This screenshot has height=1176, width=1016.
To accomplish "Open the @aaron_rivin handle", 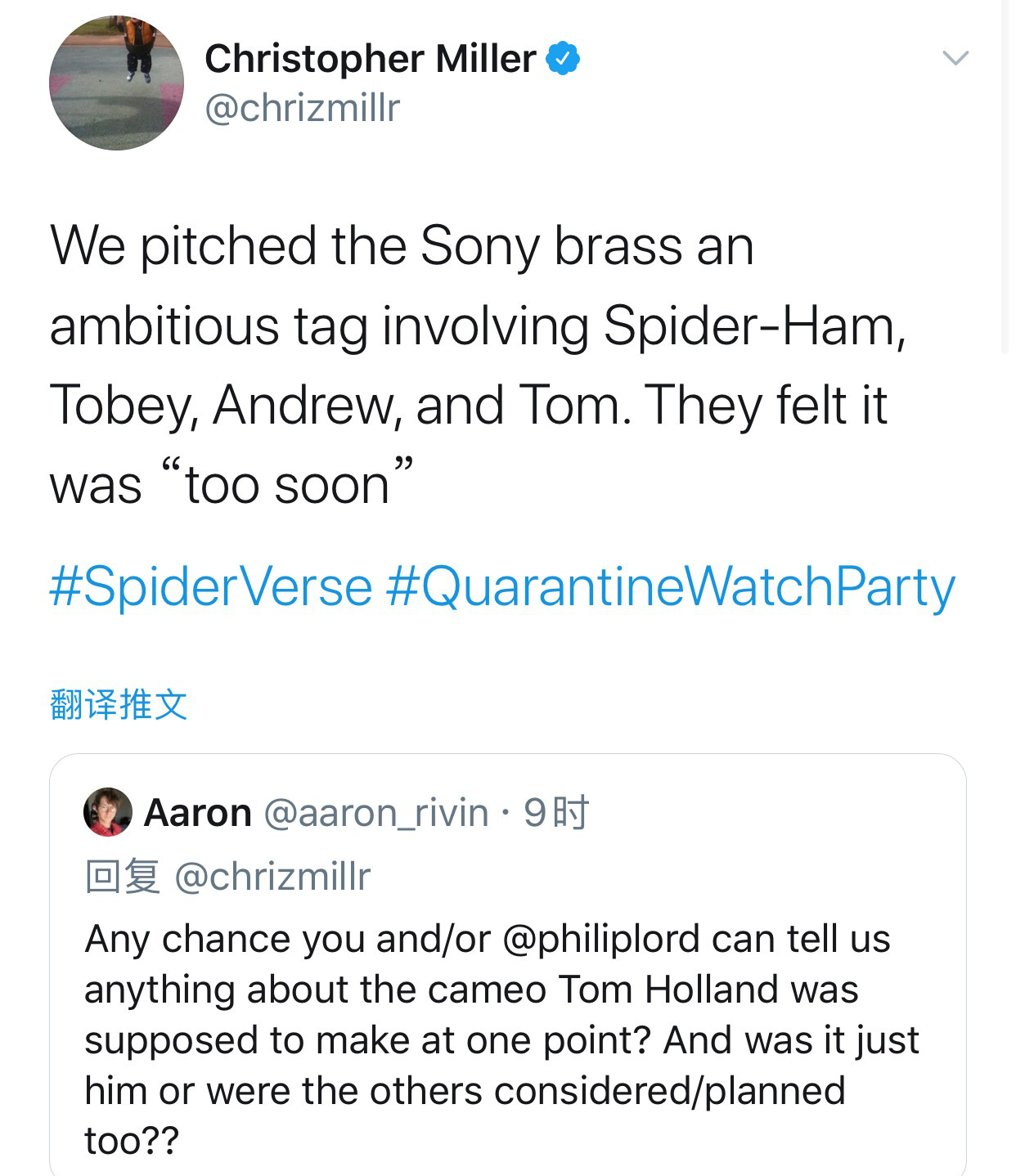I will tap(376, 813).
